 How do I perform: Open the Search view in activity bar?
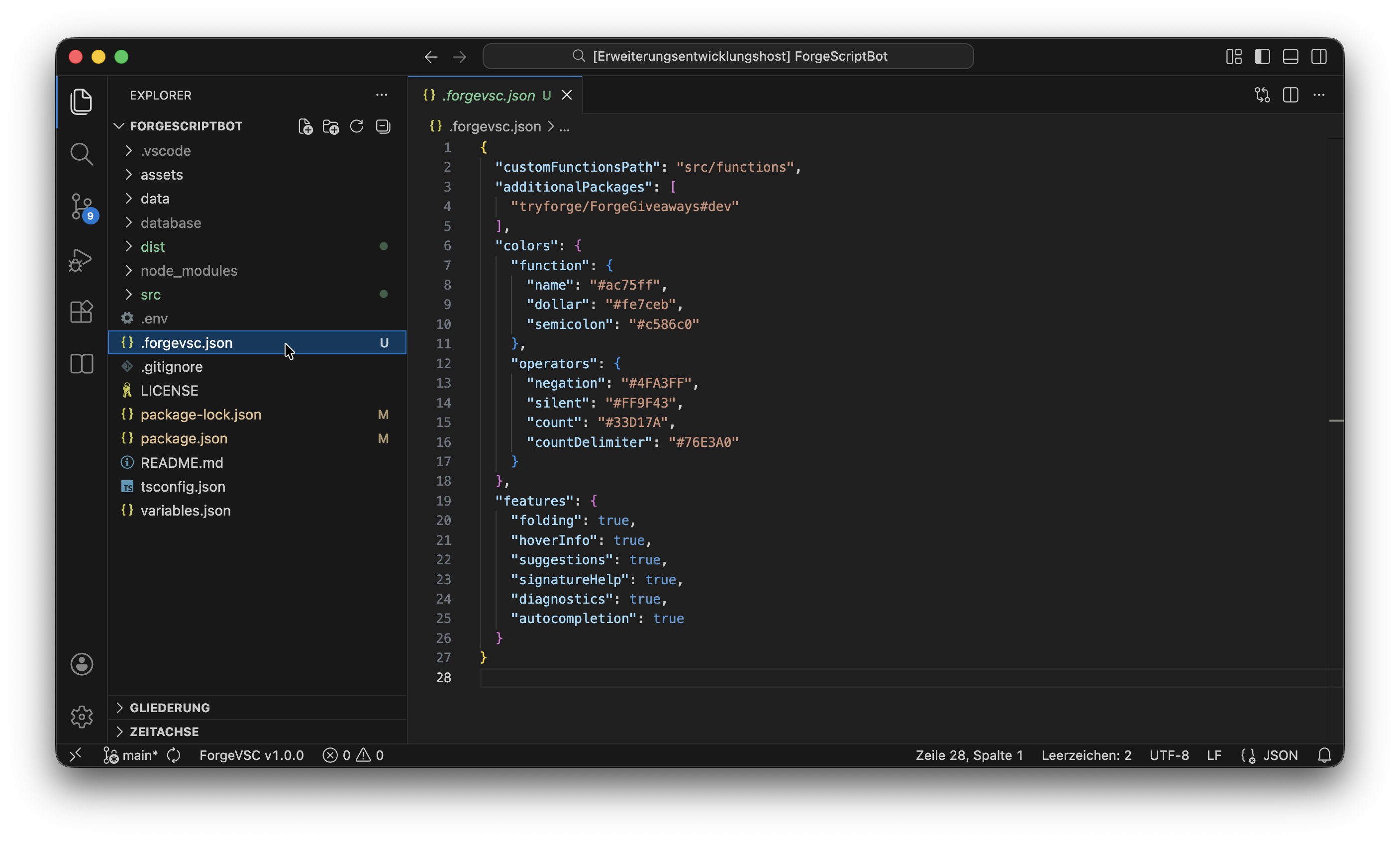(x=81, y=154)
